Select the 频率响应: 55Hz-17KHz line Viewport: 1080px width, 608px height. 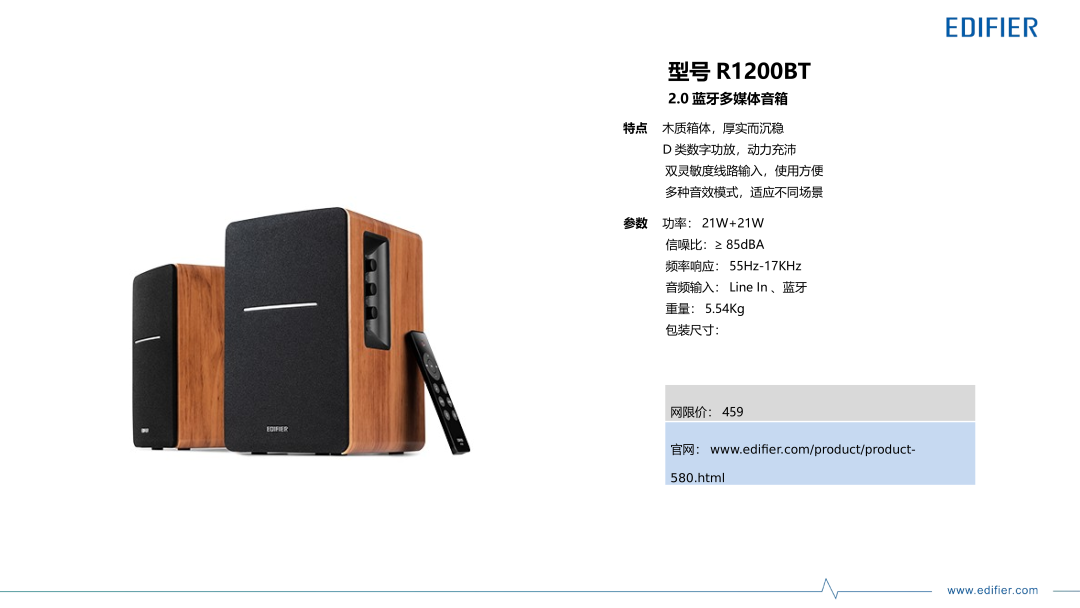coord(733,266)
